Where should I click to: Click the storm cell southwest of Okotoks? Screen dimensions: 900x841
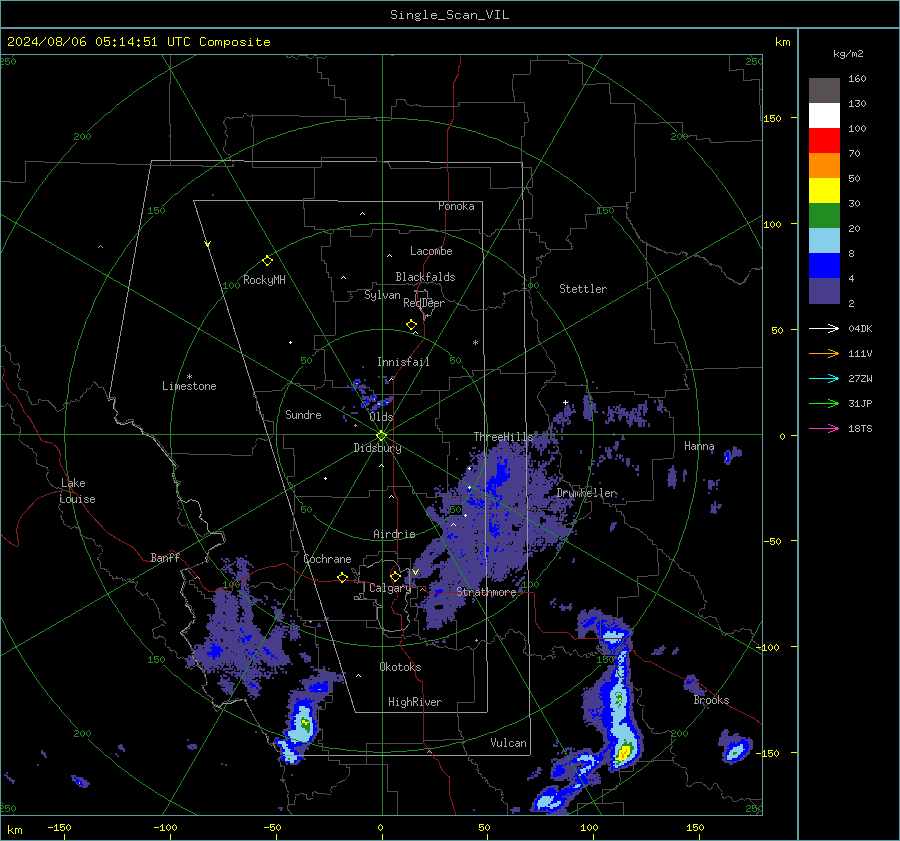pos(304,724)
